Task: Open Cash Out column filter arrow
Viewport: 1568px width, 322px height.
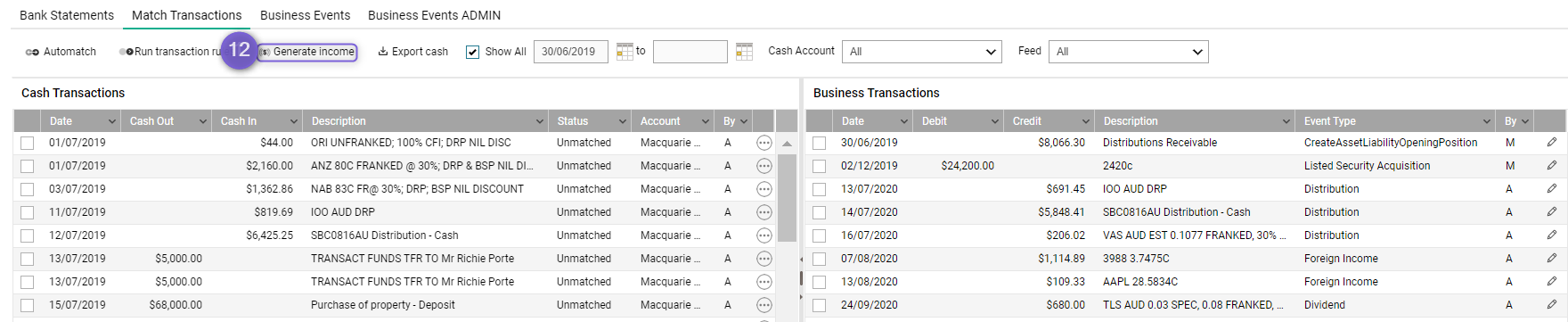Action: (203, 121)
